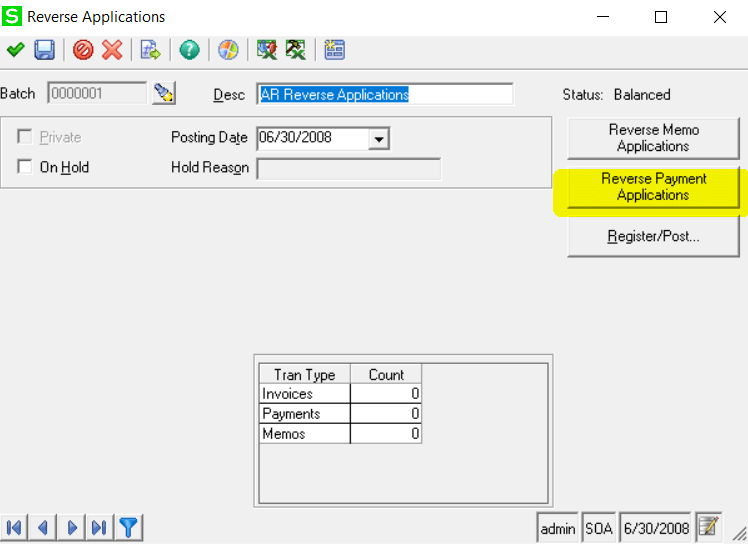The image size is (748, 544).
Task: Click the next record arrow
Action: tap(72, 527)
